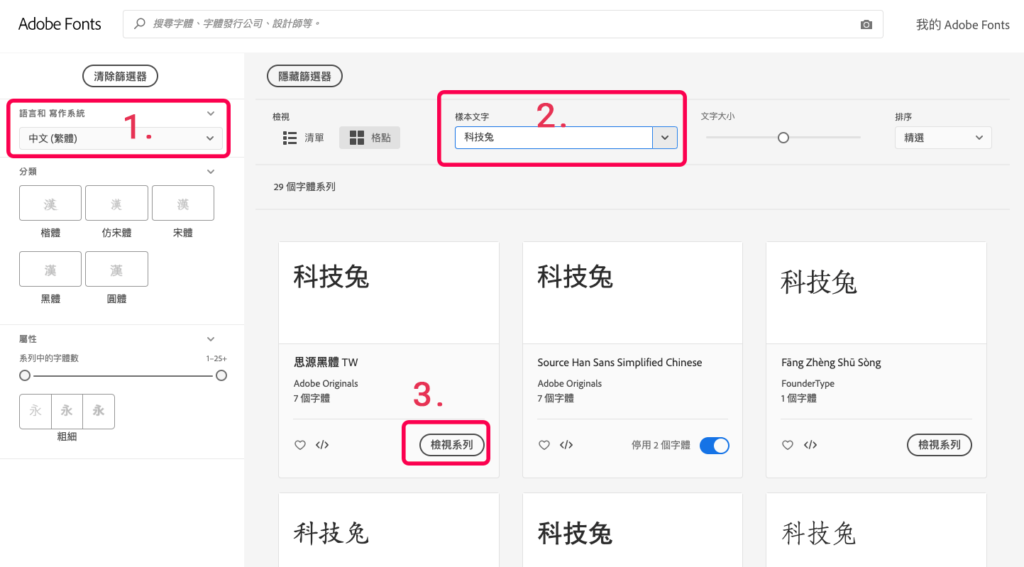This screenshot has height=567, width=1024.
Task: Open embed code for Fāng Zhèng Shū Sòng
Action: 810,445
